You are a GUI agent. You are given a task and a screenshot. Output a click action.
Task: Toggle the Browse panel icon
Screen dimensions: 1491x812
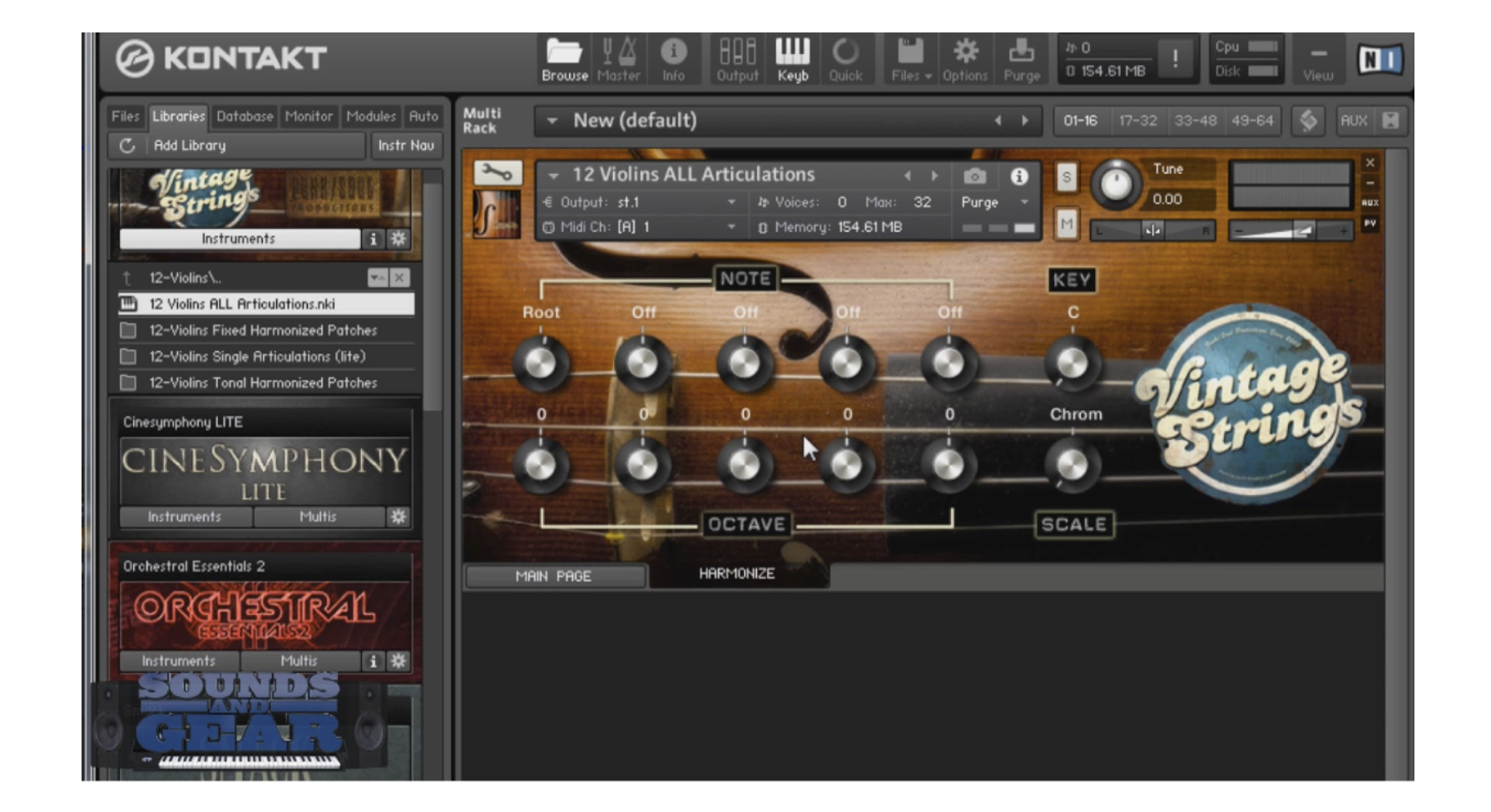(564, 60)
